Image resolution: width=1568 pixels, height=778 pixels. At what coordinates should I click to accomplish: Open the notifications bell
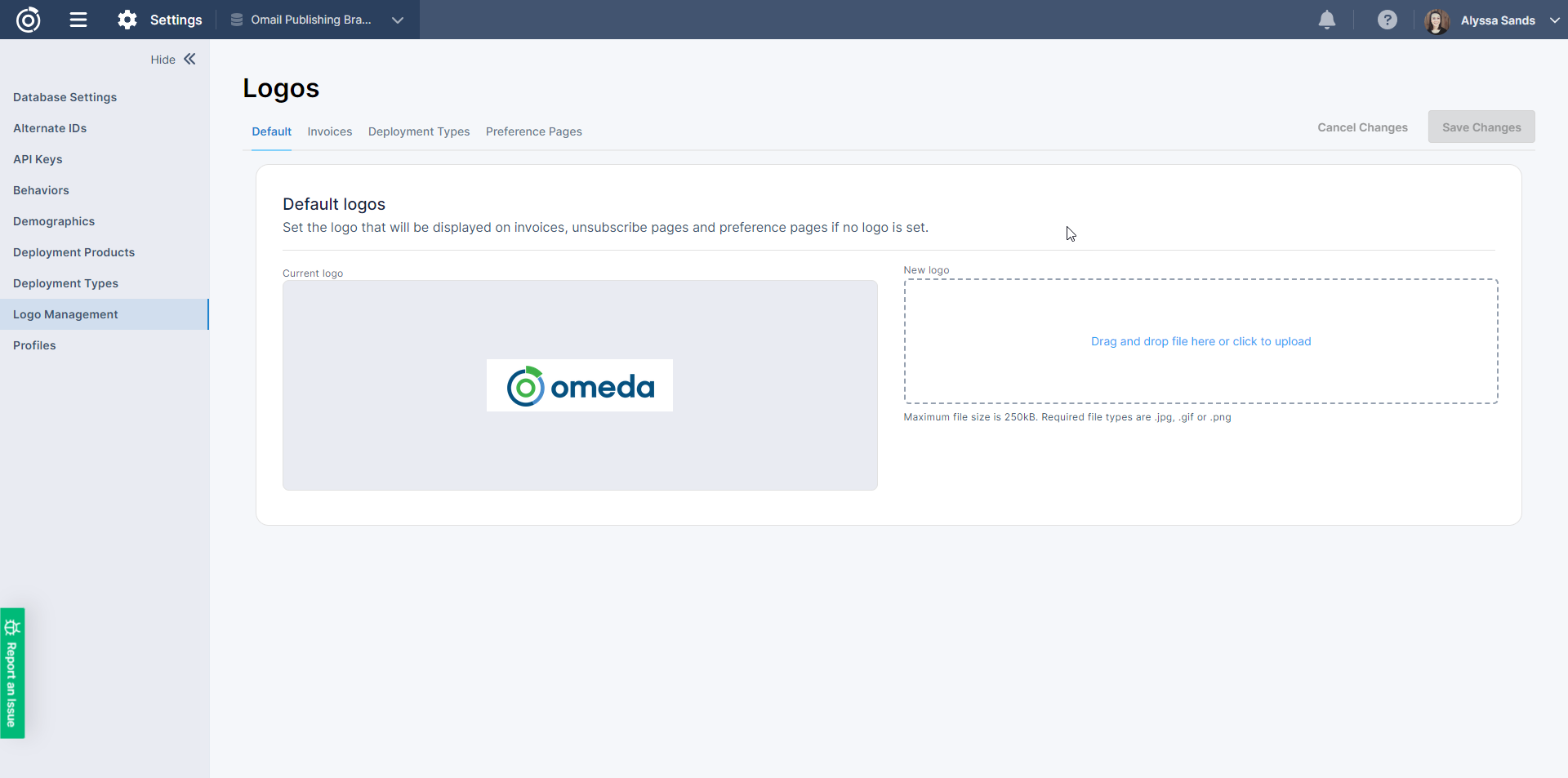(1327, 20)
